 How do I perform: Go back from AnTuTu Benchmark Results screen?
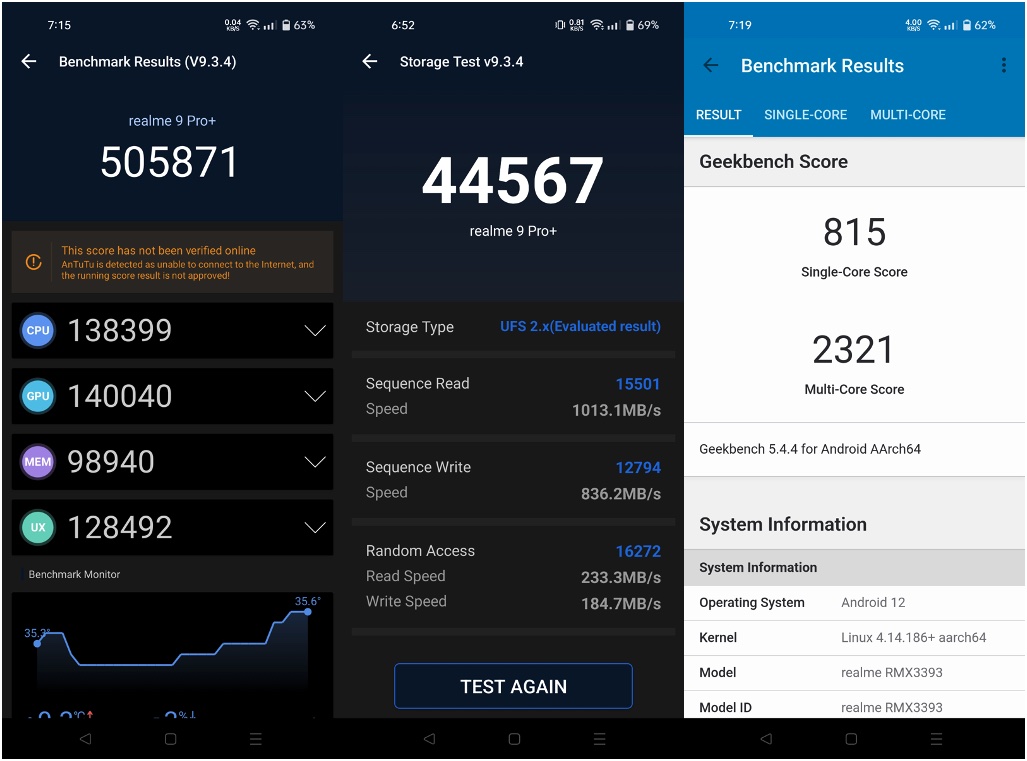29,62
